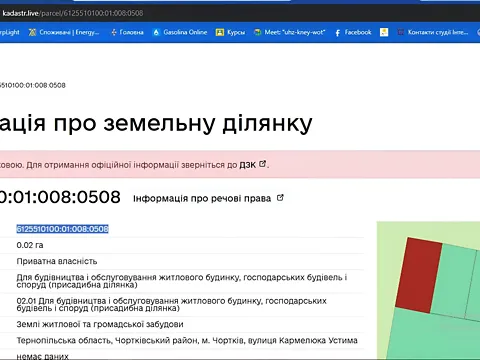The width and height of the screenshot is (480, 360).
Task: Click the Тернопільська область address row
Action: coord(187,340)
